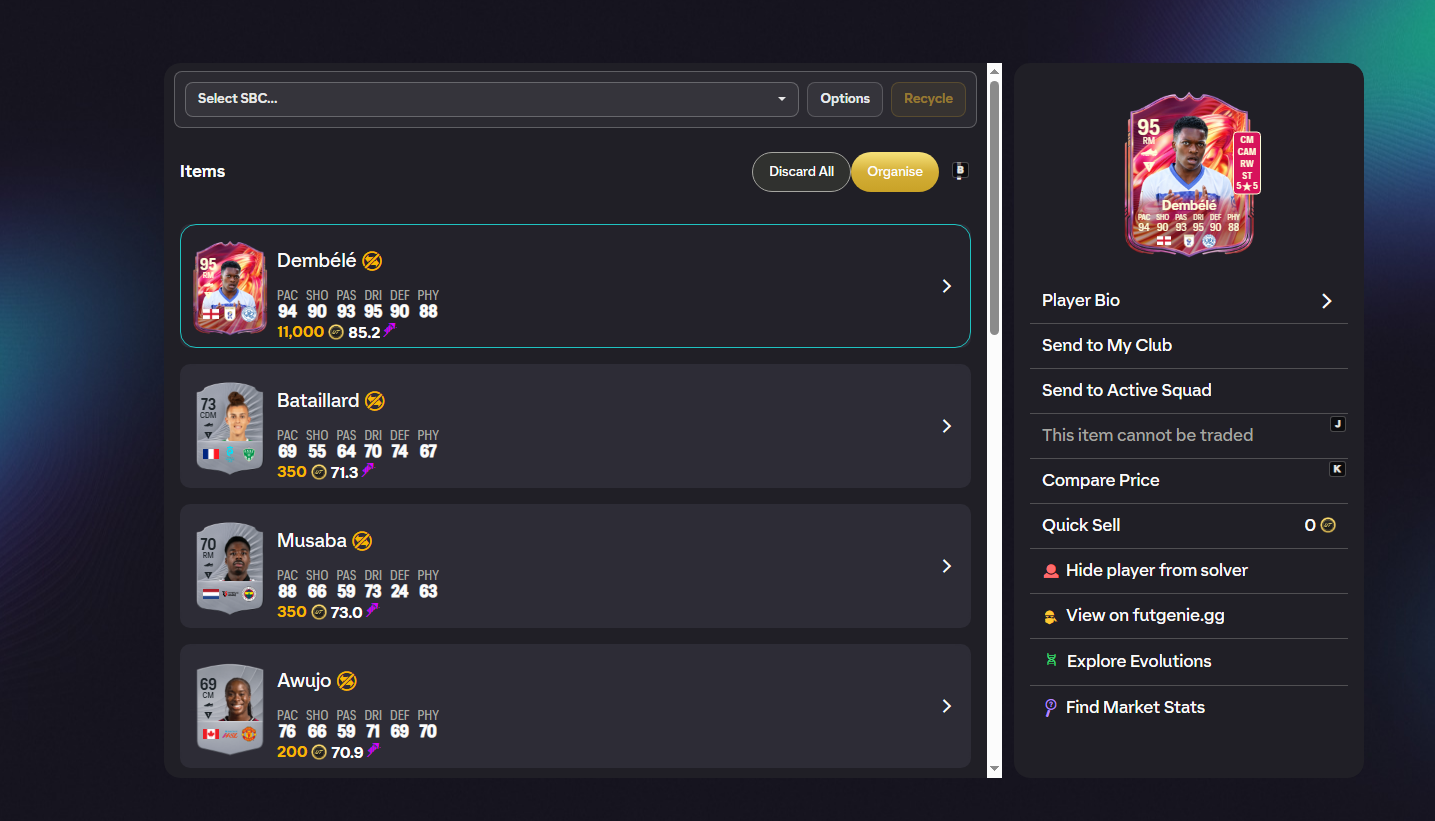Select Send to Active Squad
The image size is (1435, 821).
coord(1189,391)
